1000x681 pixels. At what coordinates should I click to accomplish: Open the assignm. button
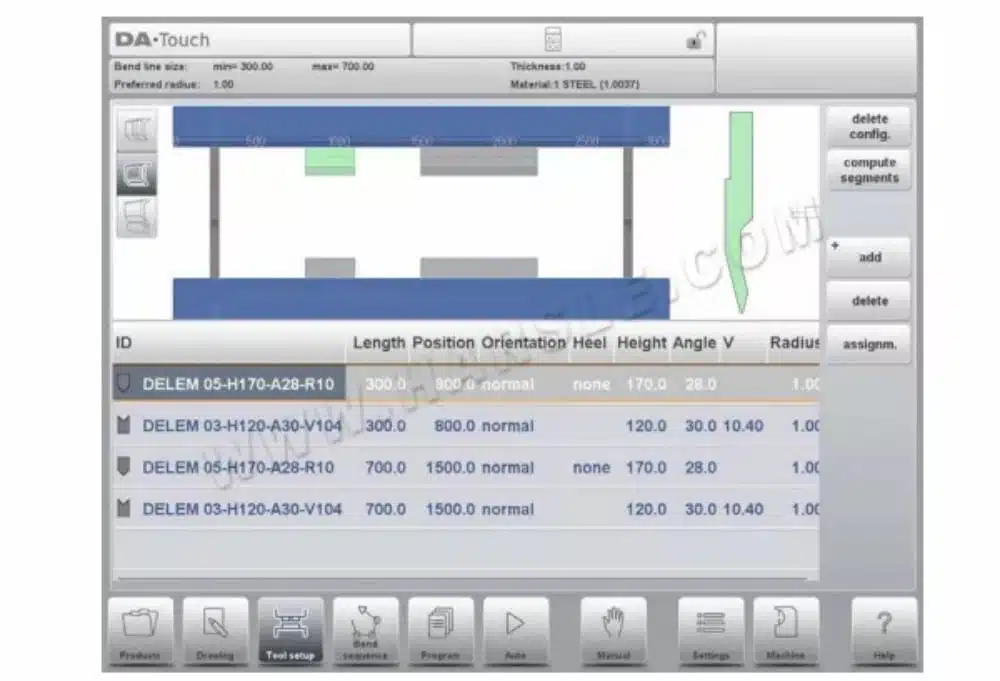click(x=869, y=344)
